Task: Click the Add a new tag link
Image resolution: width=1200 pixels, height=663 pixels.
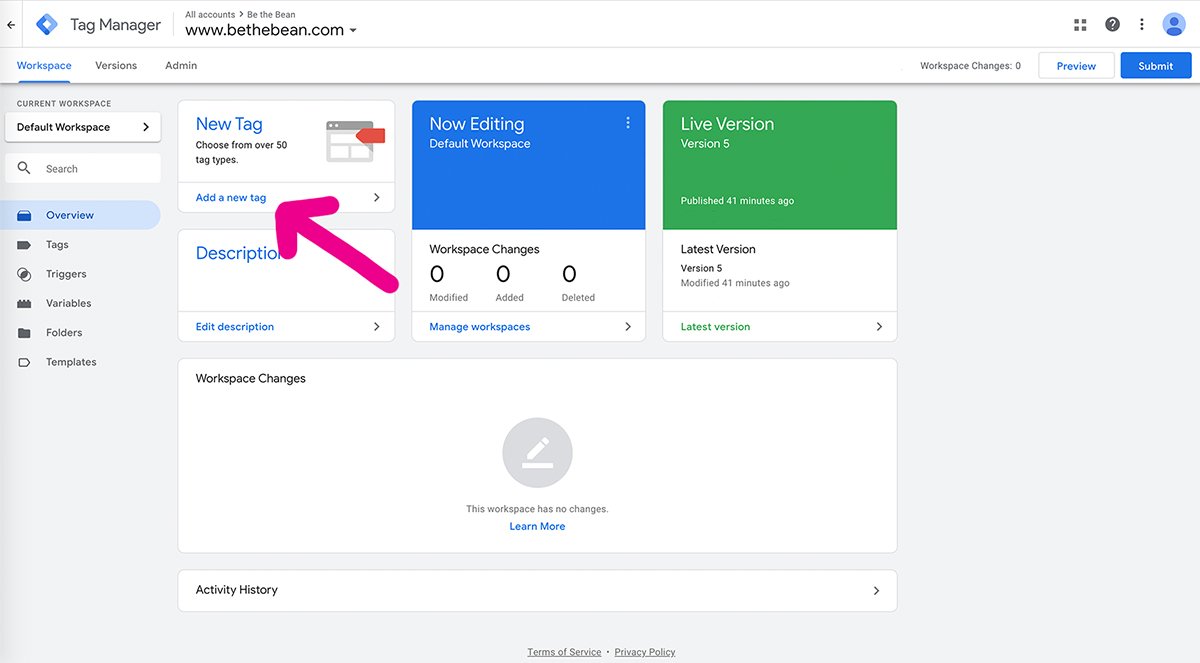Action: 231,198
